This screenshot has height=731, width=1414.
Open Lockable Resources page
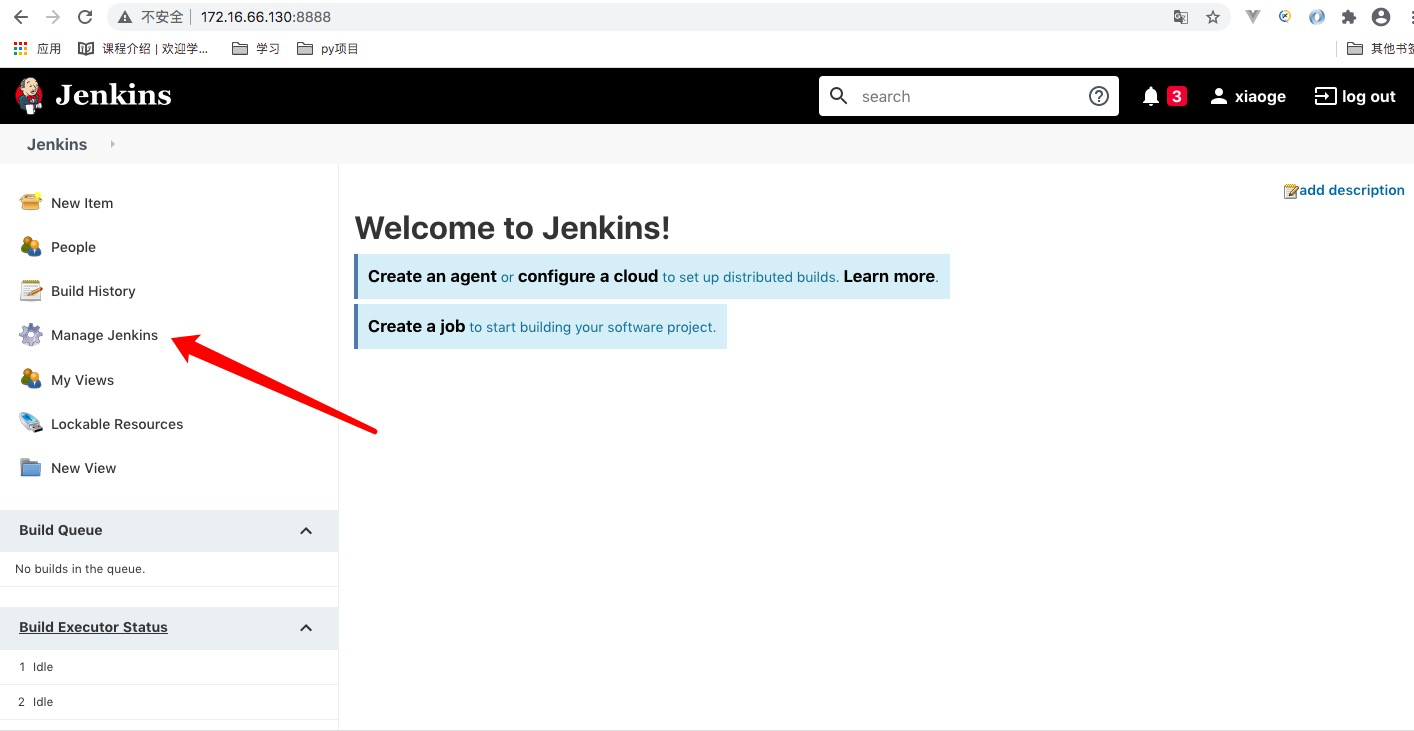pyautogui.click(x=117, y=424)
